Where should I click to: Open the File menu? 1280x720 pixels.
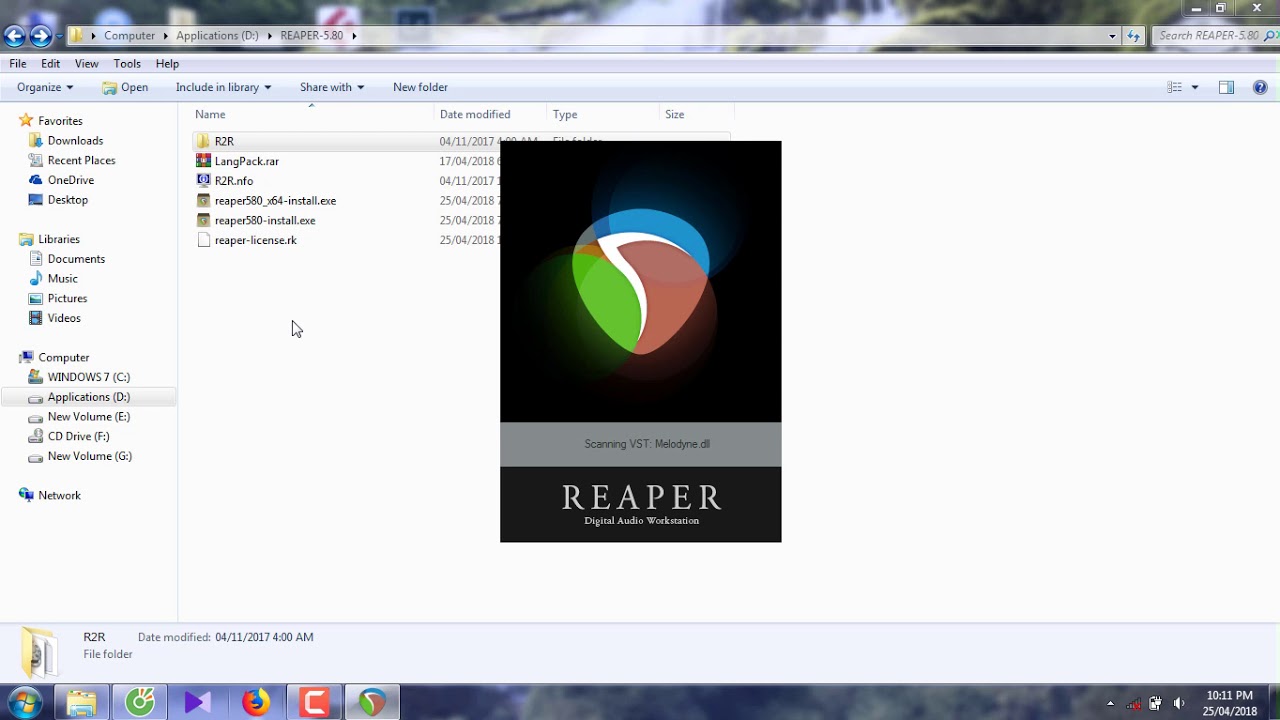pos(18,63)
